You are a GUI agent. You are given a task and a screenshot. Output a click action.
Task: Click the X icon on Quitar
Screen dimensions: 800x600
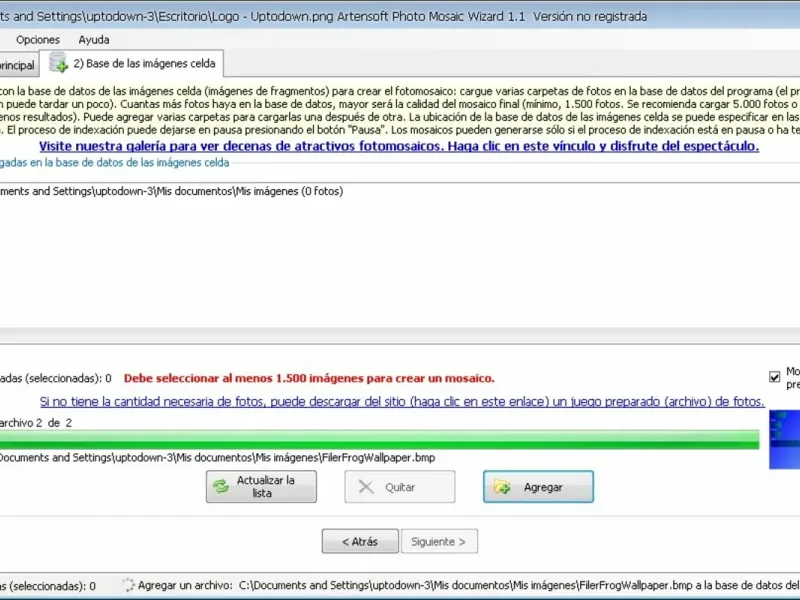366,487
